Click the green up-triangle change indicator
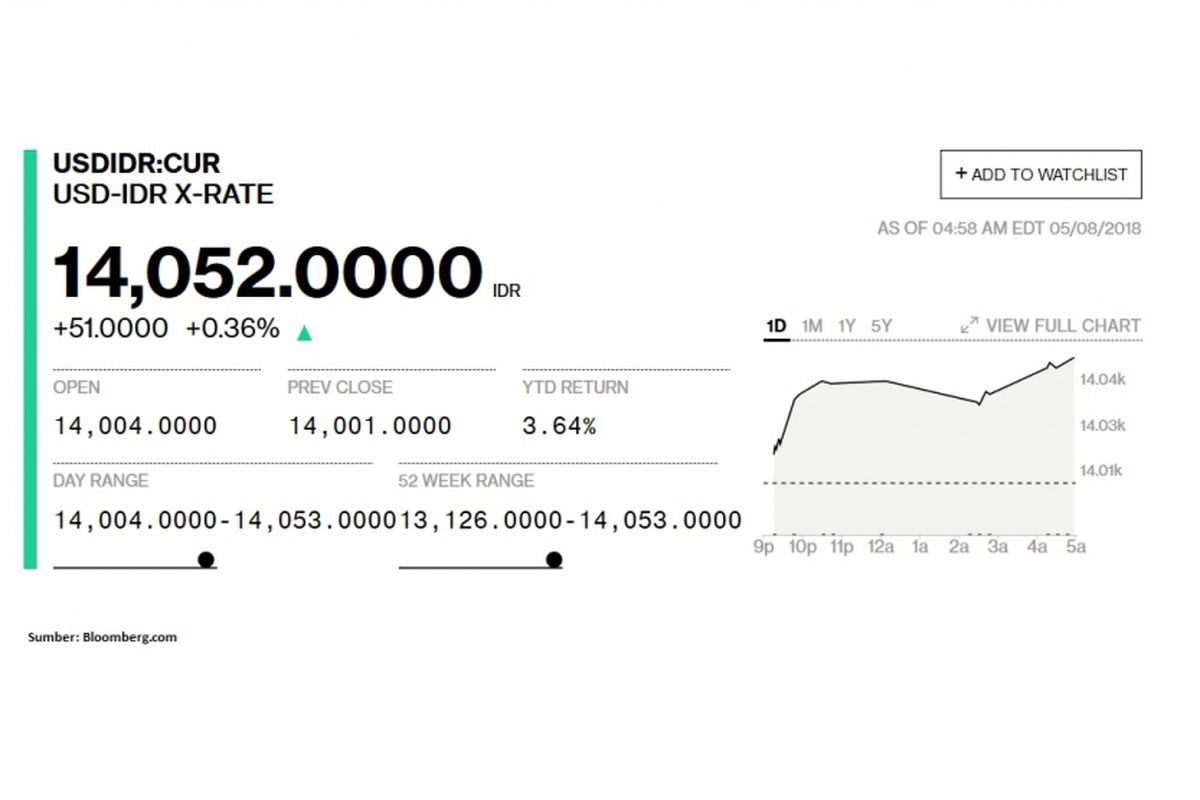Screen dimensions: 1200x800 tap(304, 333)
